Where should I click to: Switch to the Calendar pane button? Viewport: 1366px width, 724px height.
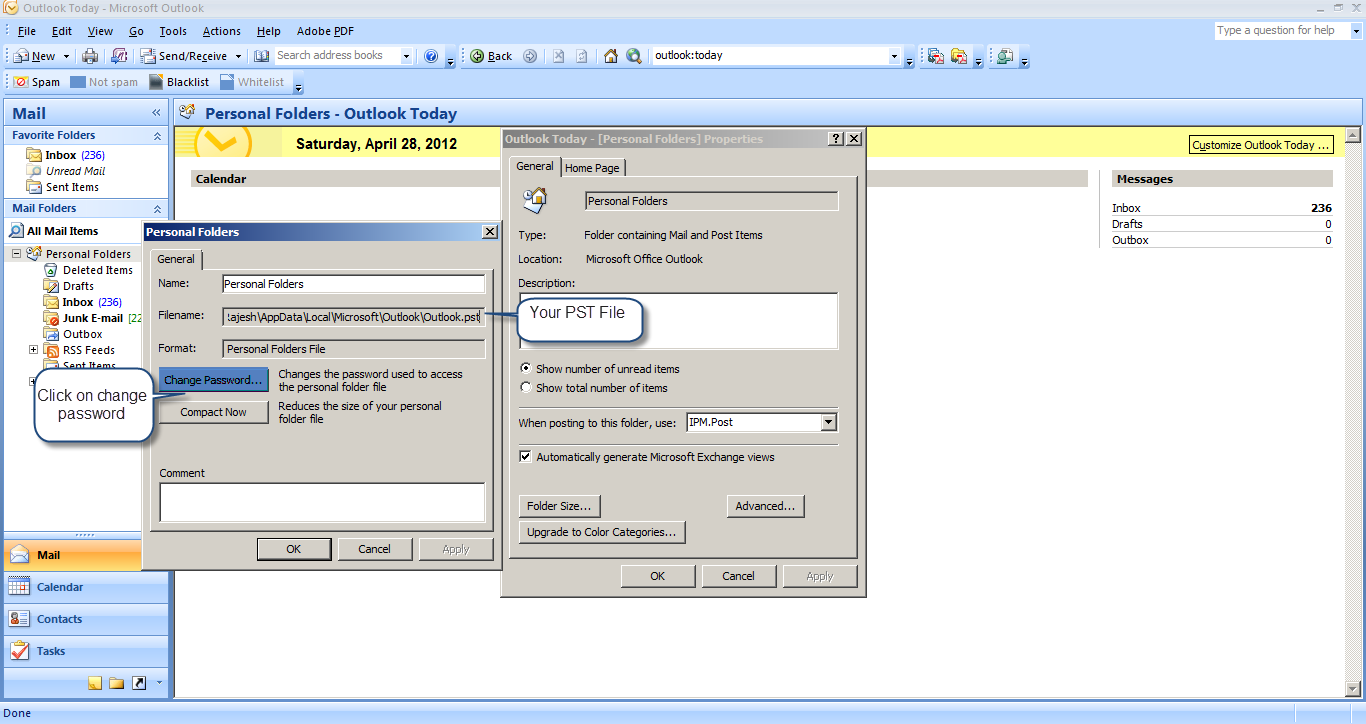86,587
